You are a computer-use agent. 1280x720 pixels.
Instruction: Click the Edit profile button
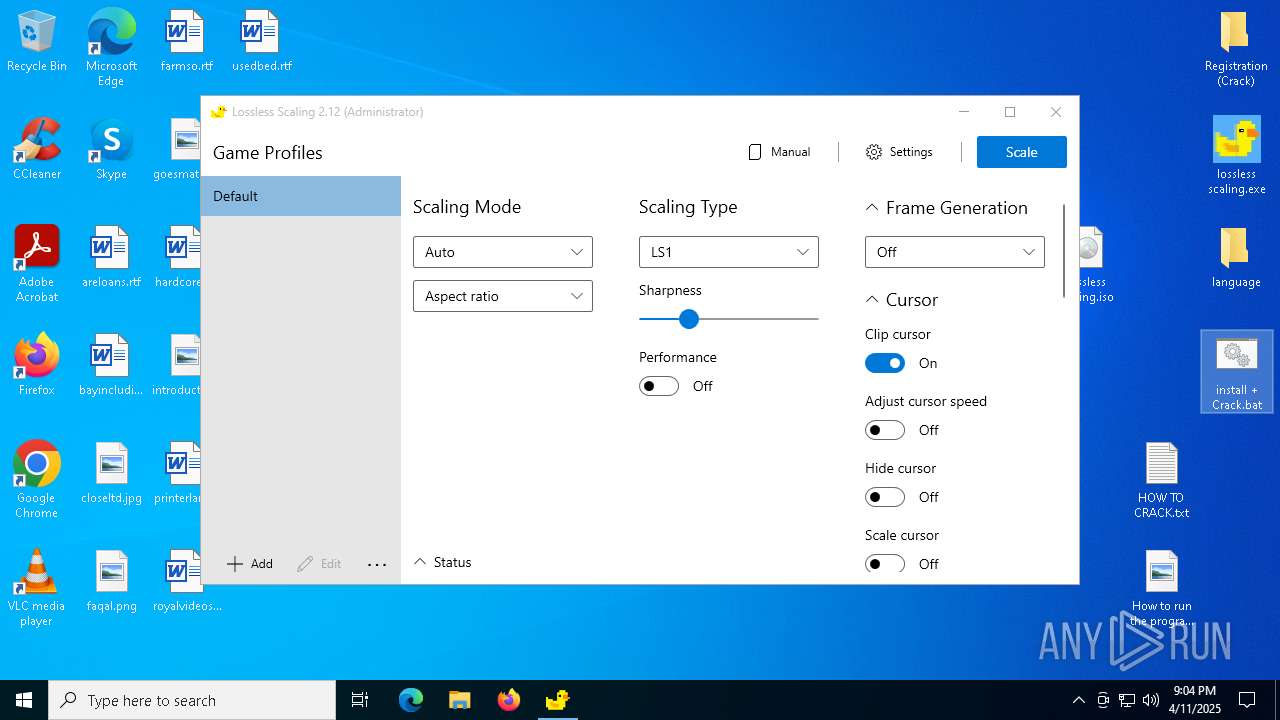[320, 564]
